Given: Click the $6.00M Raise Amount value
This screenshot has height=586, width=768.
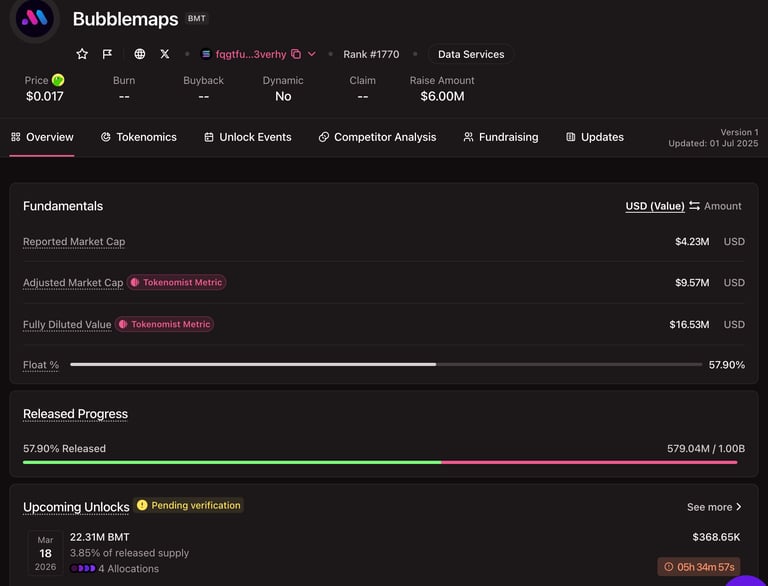Looking at the screenshot, I should [x=442, y=96].
